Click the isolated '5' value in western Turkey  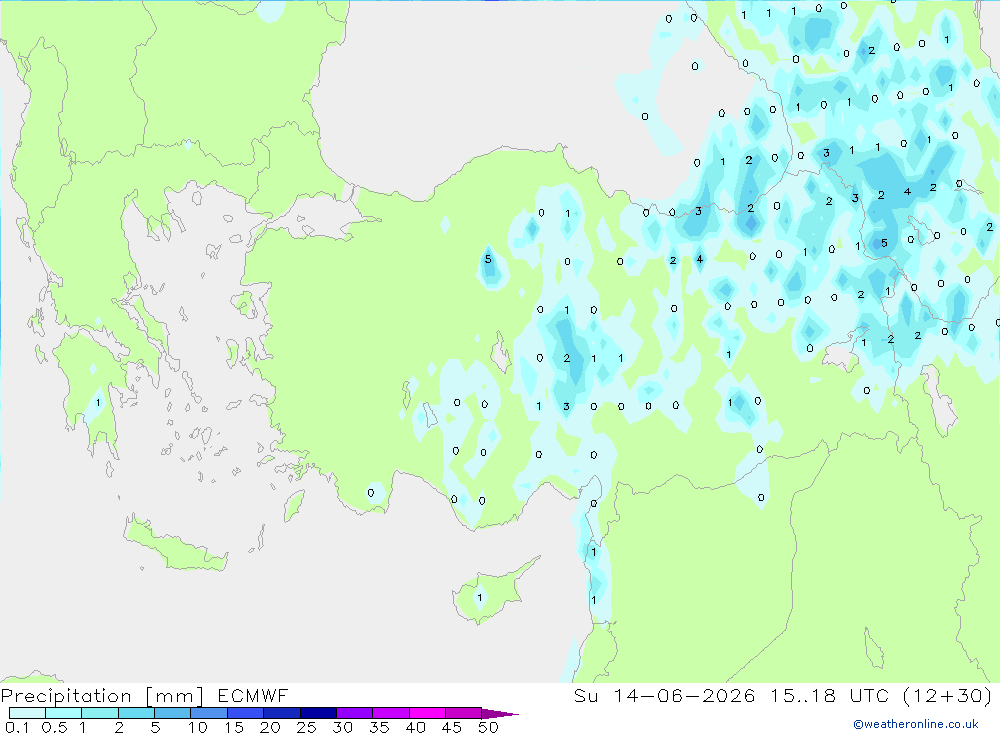[488, 259]
